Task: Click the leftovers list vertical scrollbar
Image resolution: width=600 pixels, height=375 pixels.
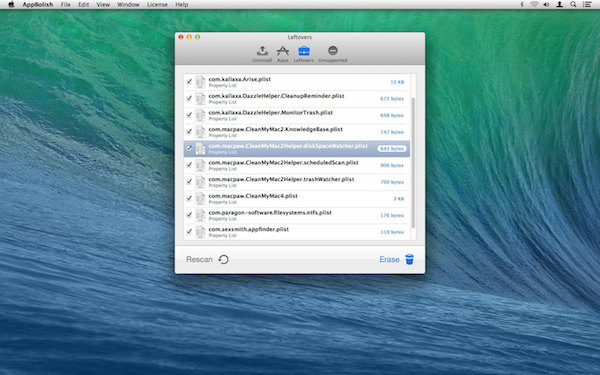Action: [413, 163]
